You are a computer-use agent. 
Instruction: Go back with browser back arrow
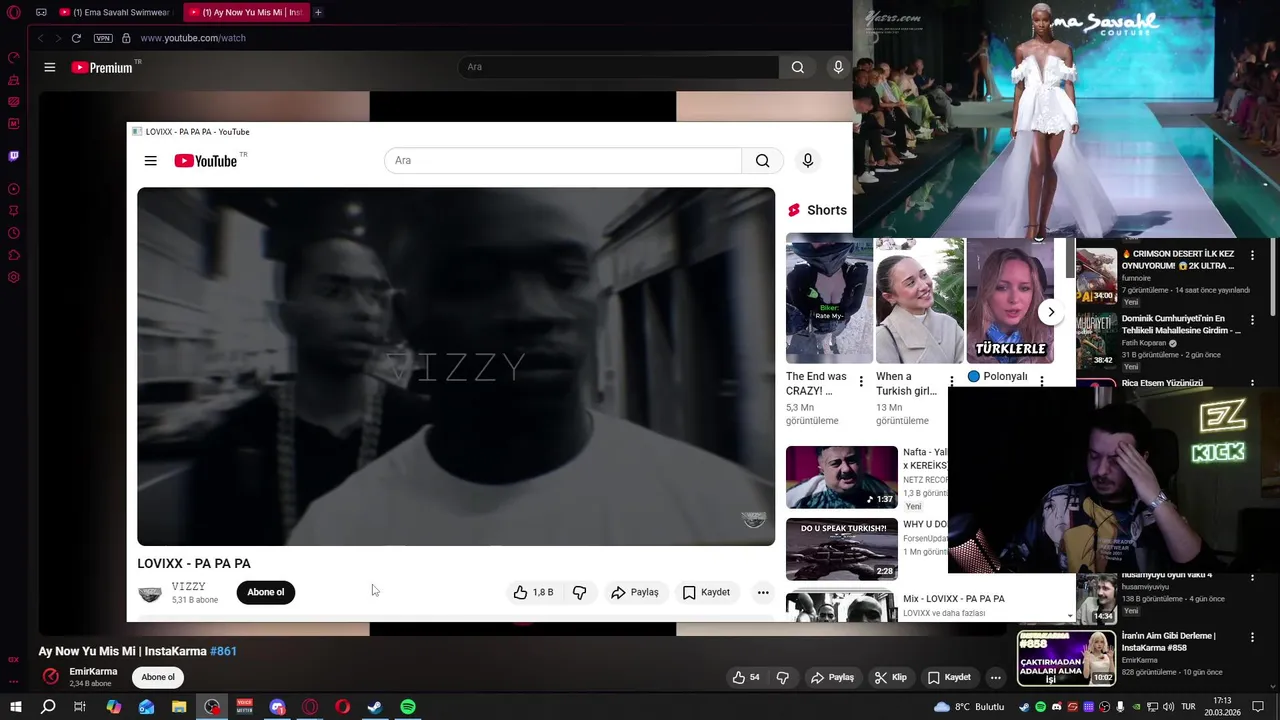click(40, 38)
